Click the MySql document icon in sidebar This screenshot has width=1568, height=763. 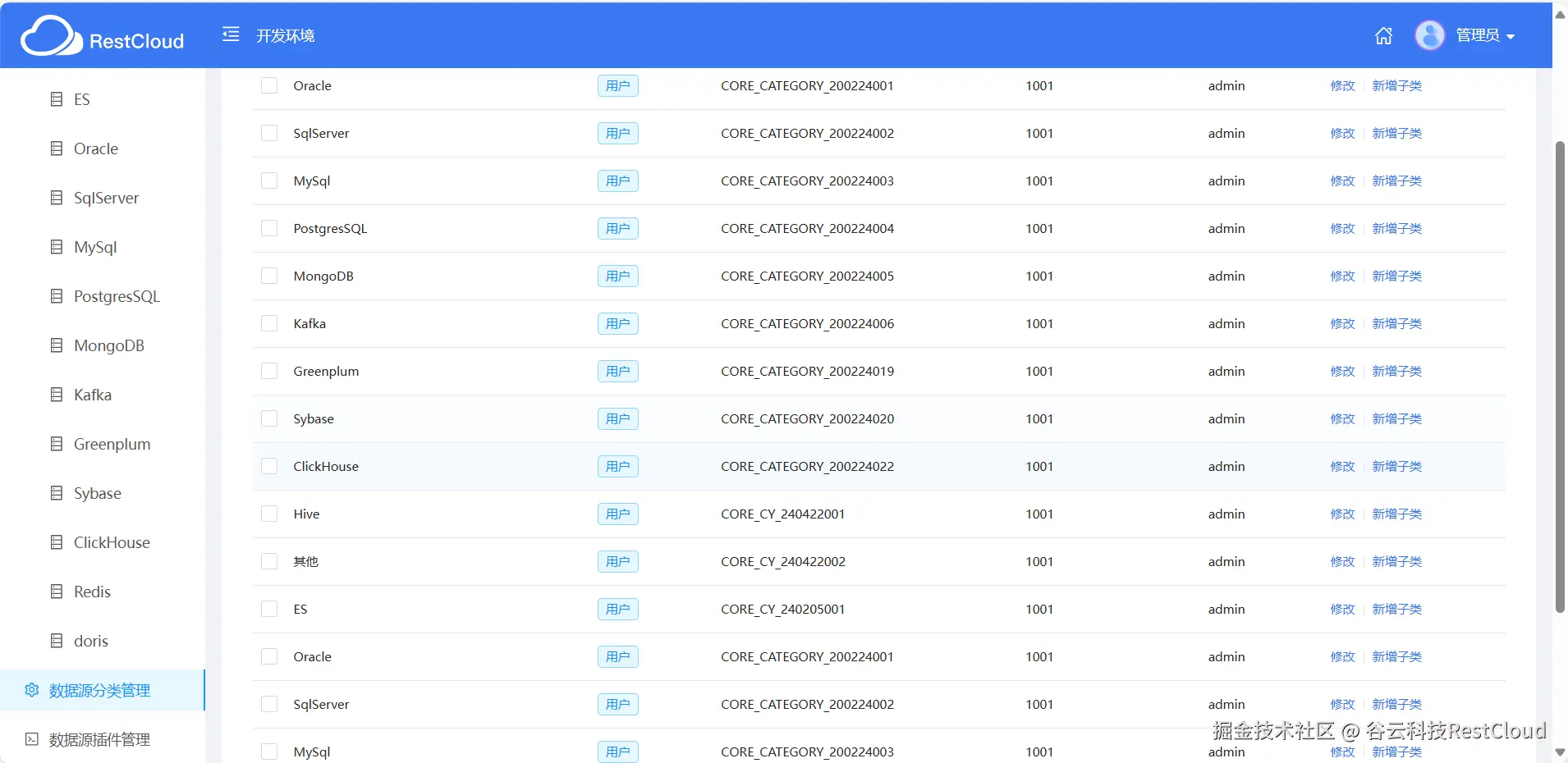point(57,247)
